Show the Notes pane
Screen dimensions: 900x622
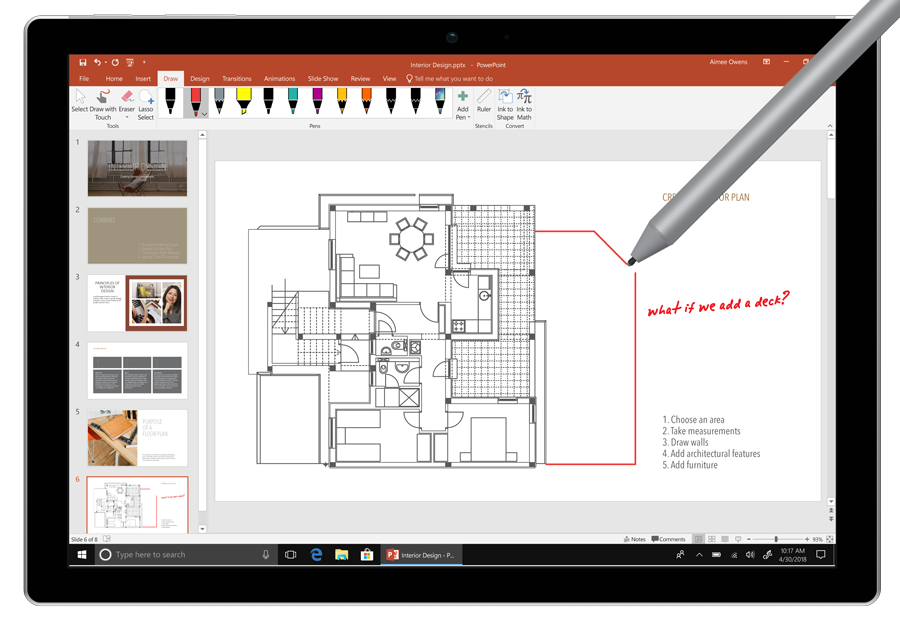click(x=636, y=538)
